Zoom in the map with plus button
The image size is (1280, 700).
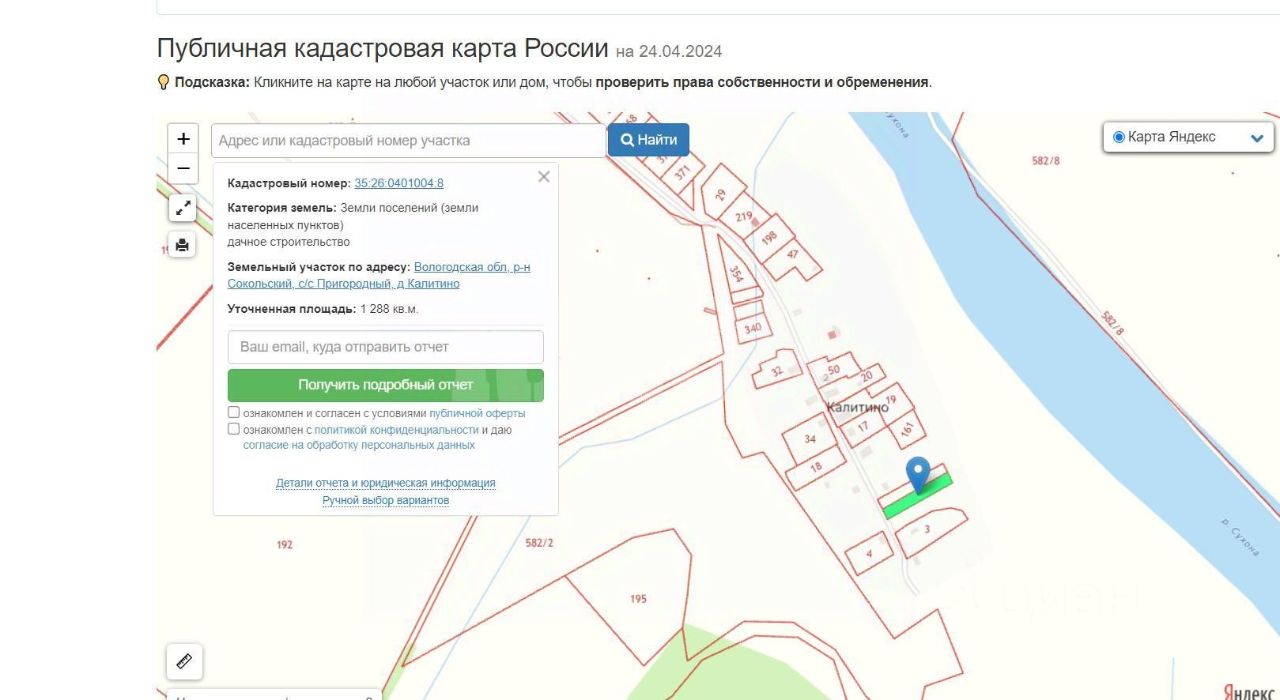[x=183, y=139]
